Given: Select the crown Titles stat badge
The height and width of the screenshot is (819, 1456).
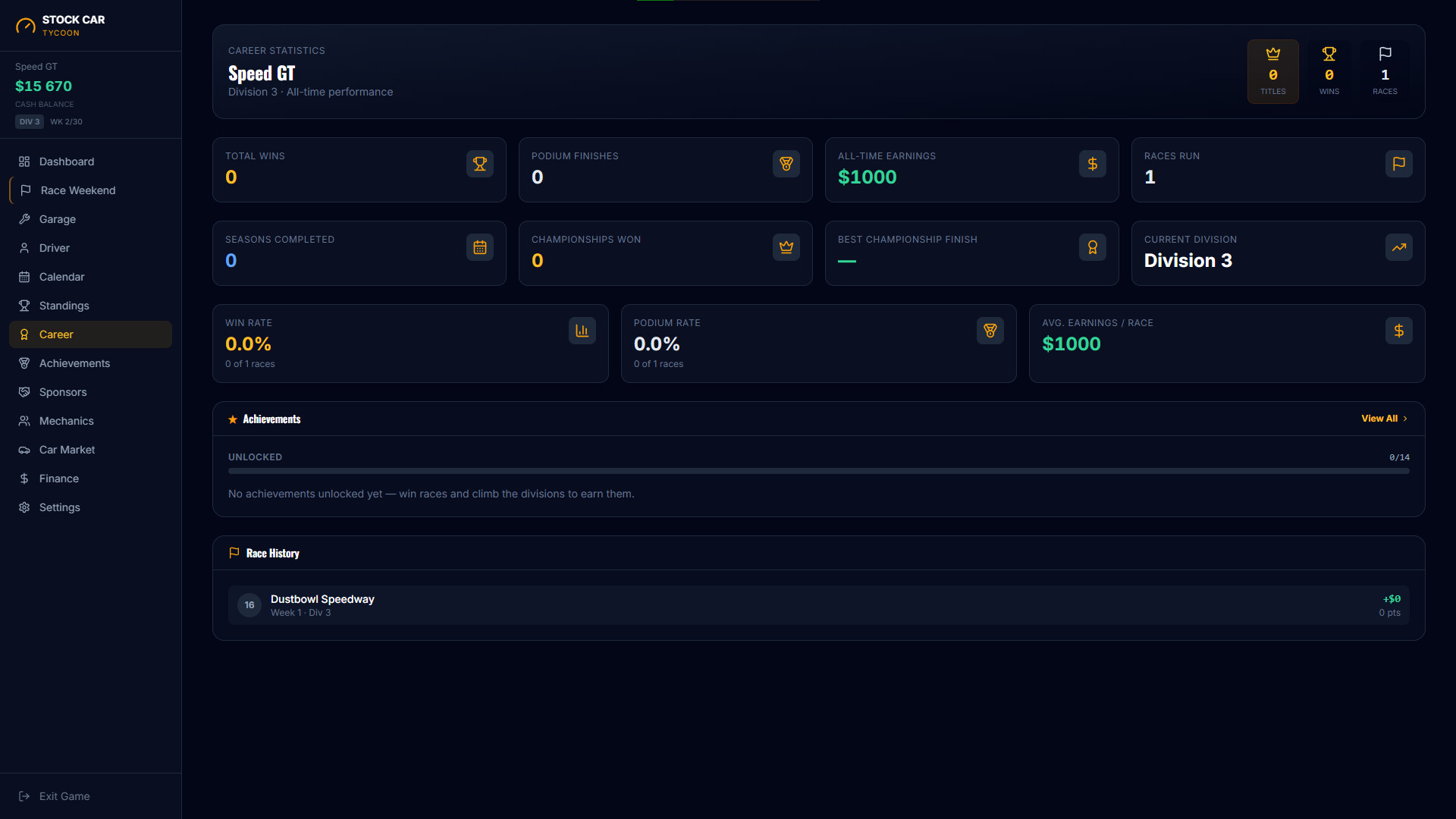Looking at the screenshot, I should tap(1273, 71).
